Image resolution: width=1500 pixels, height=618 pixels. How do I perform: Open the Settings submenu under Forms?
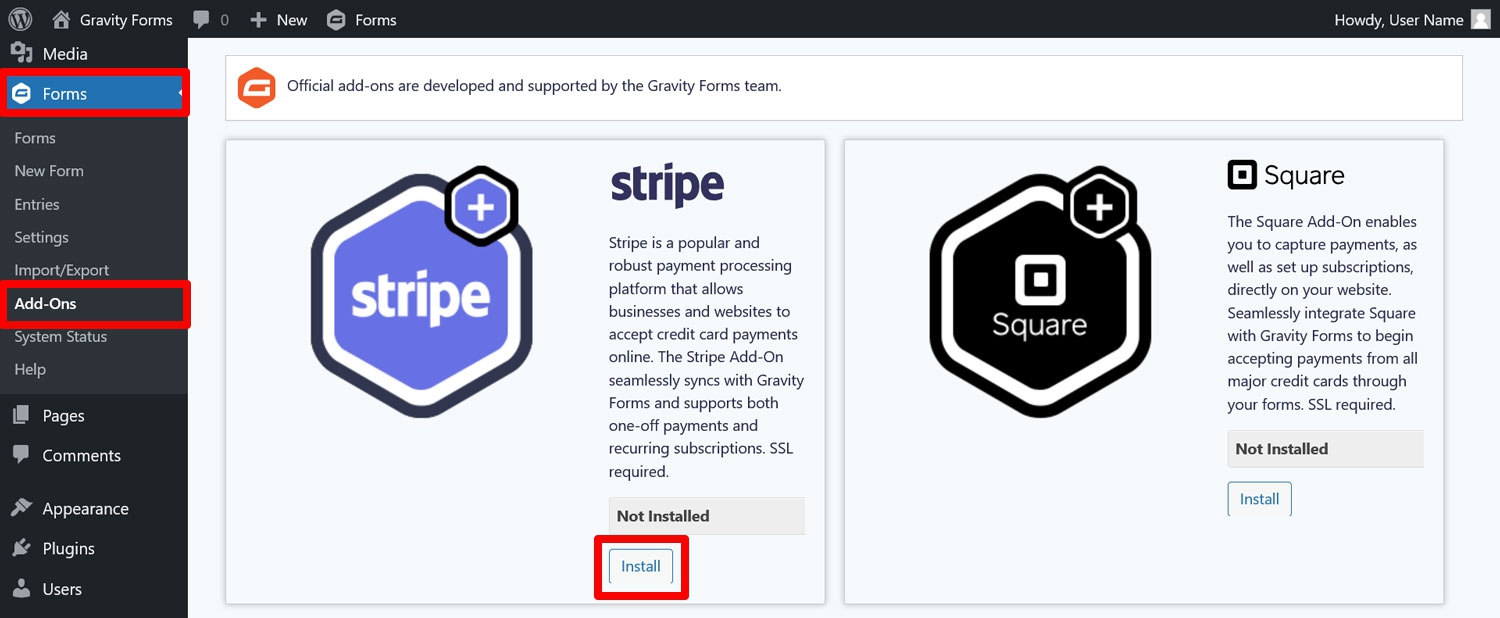(x=41, y=237)
